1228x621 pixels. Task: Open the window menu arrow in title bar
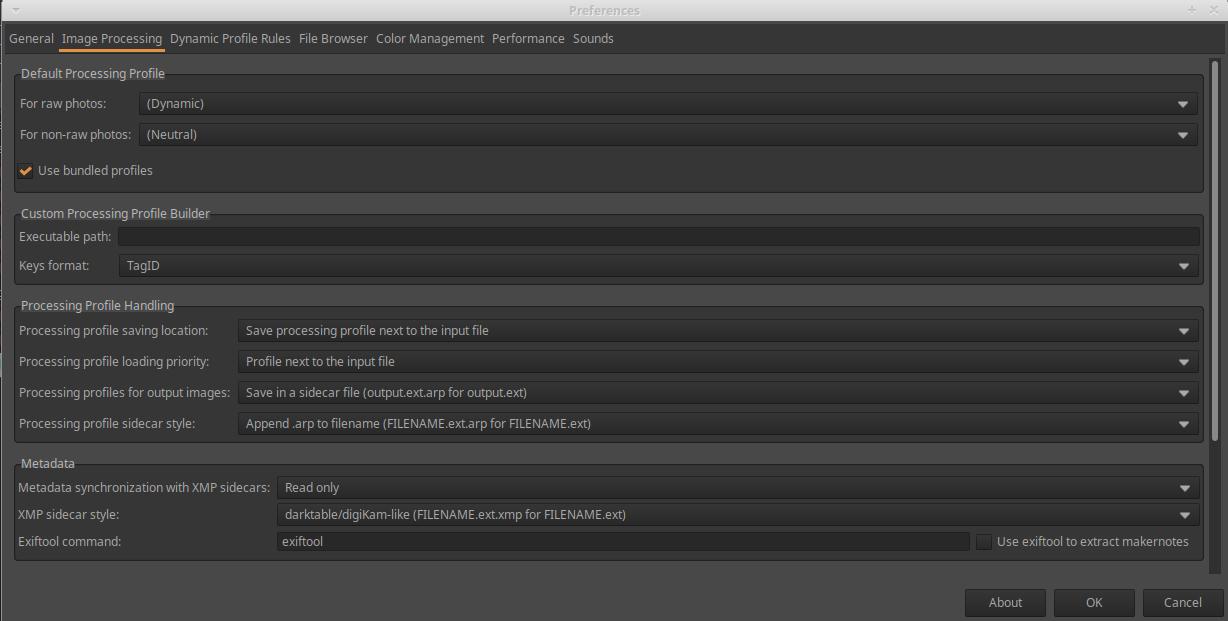(15, 9)
